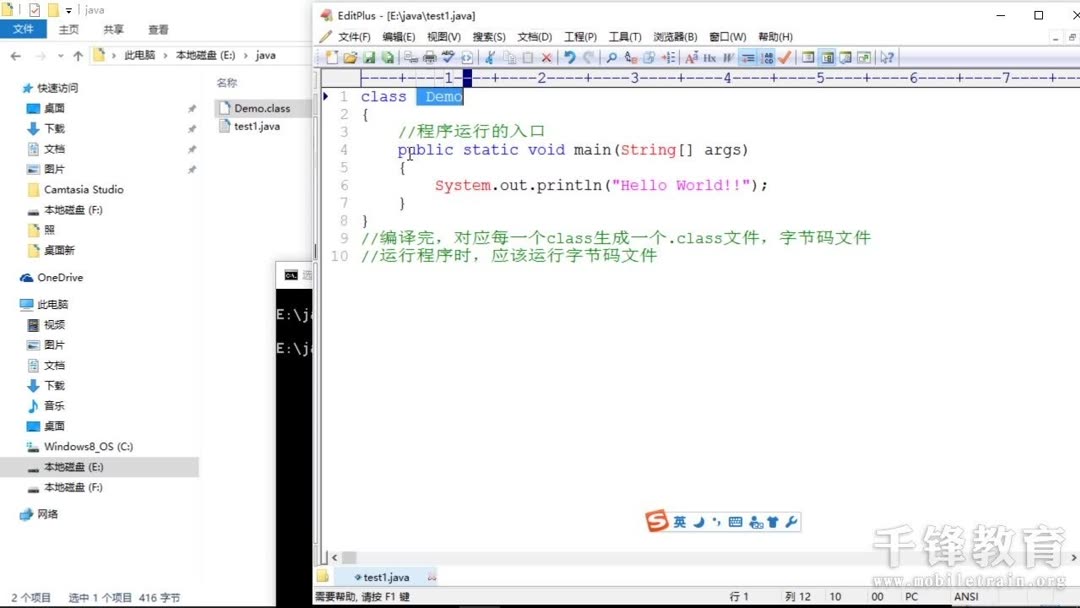Viewport: 1080px width, 608px height.
Task: Select the Print icon on the toolbar
Action: coord(429,57)
